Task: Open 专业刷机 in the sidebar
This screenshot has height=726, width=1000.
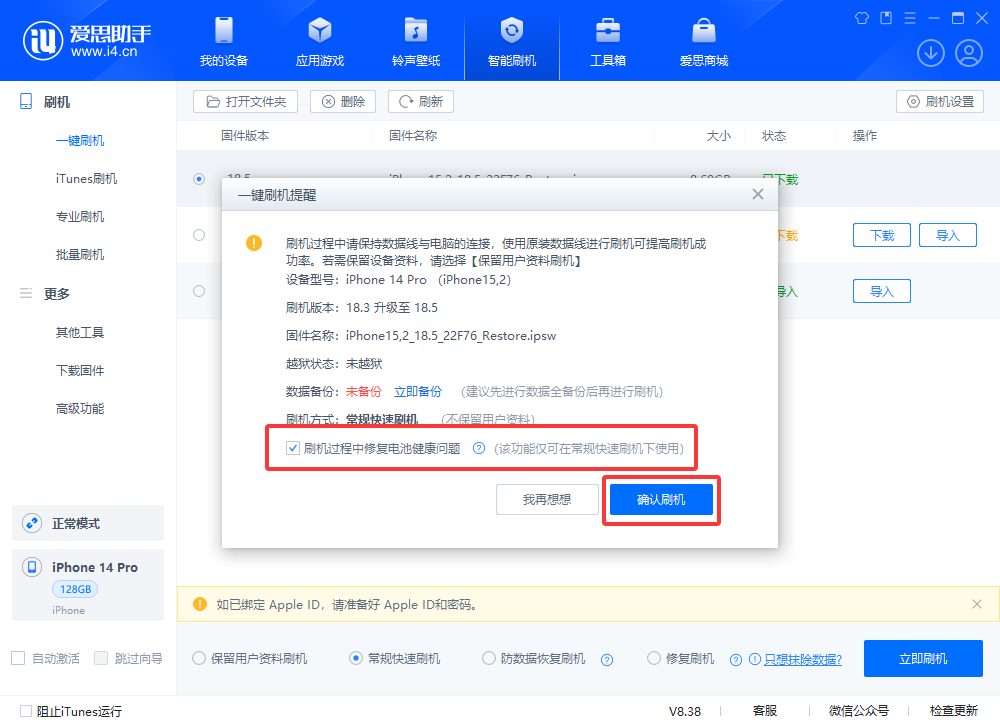Action: [80, 217]
